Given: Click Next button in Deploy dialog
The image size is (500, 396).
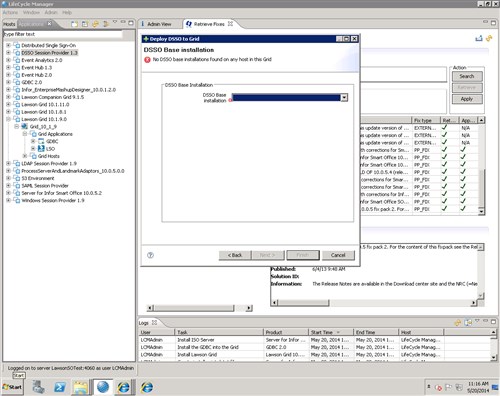Looking at the screenshot, I should [x=268, y=255].
